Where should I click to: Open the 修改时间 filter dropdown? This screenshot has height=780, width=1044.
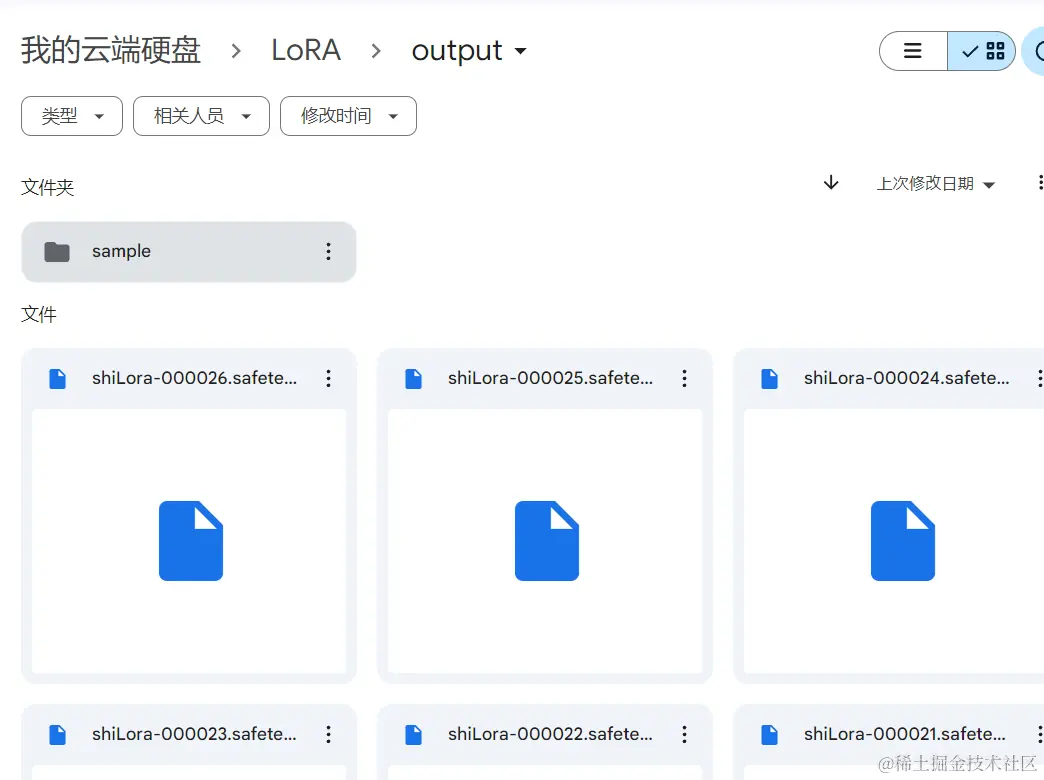point(348,116)
